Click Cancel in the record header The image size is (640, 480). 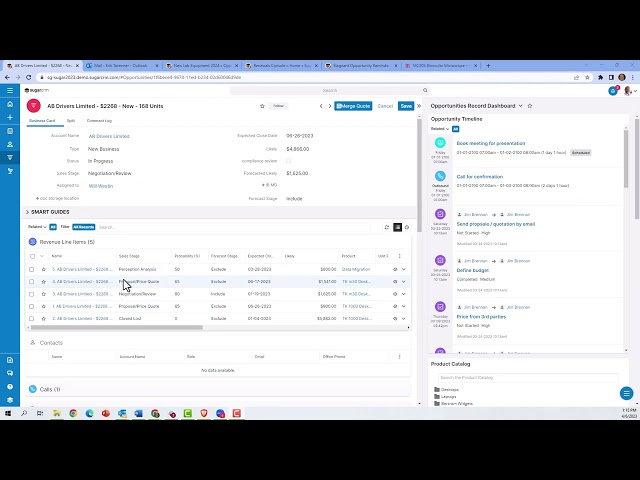point(385,106)
